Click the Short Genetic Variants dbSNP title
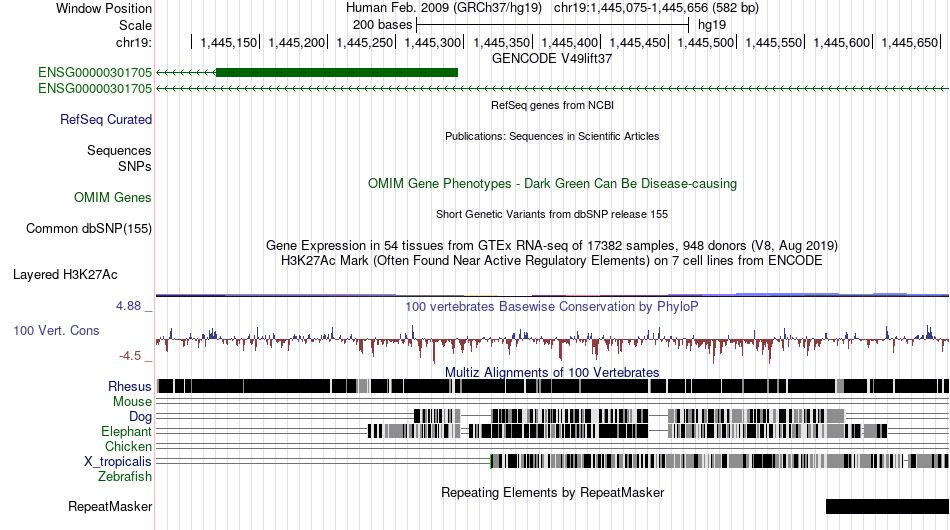The width and height of the screenshot is (950, 530). click(x=552, y=214)
